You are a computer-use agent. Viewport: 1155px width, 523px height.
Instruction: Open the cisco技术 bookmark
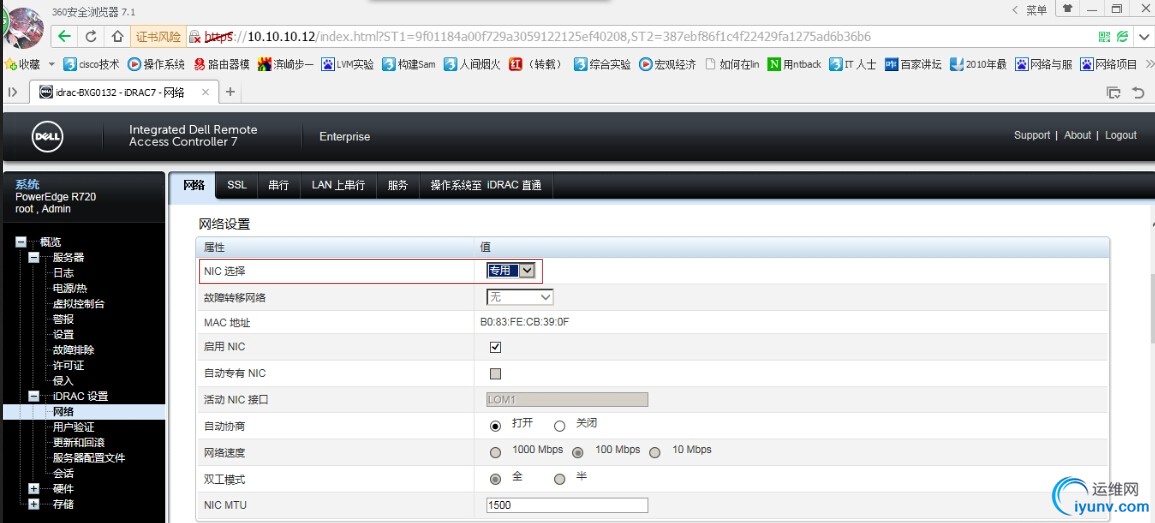point(91,64)
